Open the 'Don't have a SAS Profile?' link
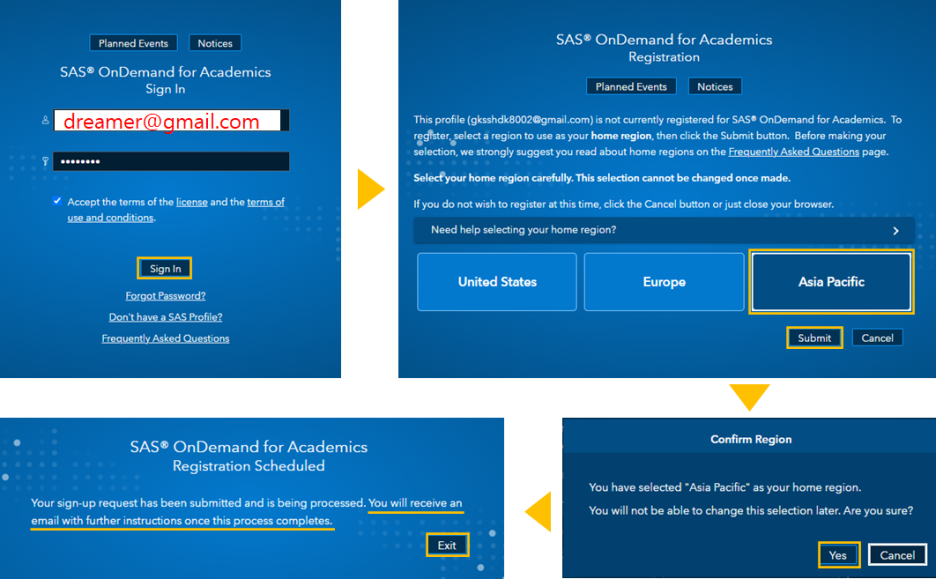 pyautogui.click(x=166, y=317)
